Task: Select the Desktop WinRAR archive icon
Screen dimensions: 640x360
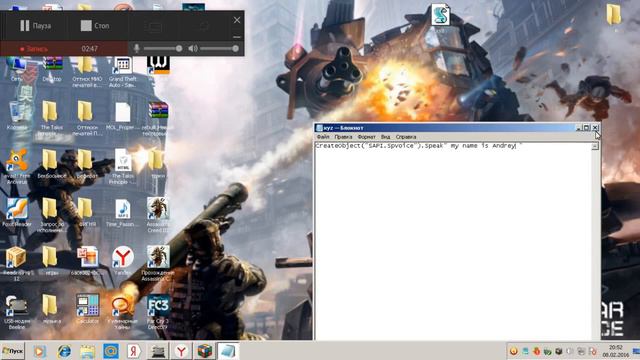Action: pos(52,69)
